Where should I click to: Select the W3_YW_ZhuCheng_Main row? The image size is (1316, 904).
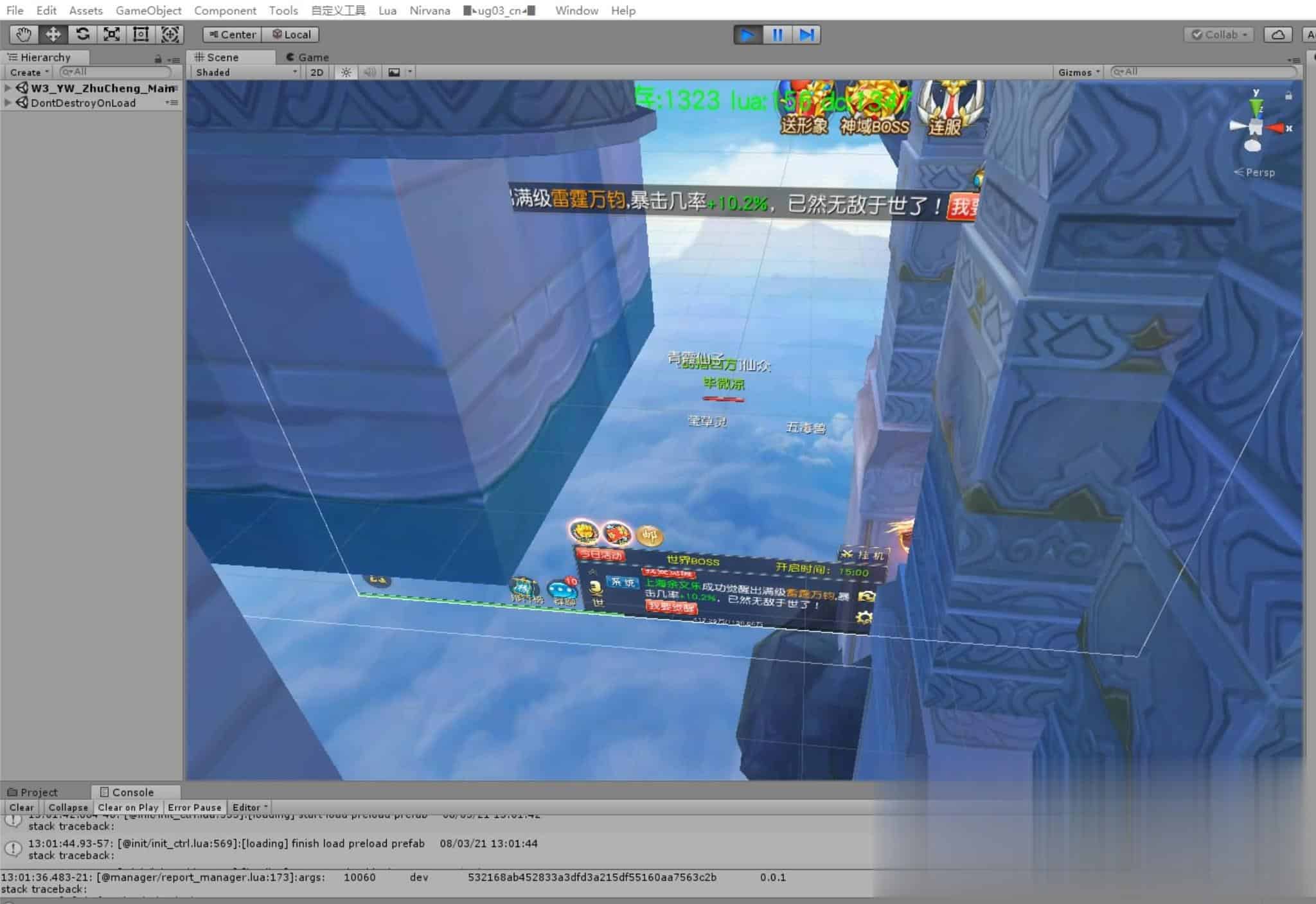[91, 88]
